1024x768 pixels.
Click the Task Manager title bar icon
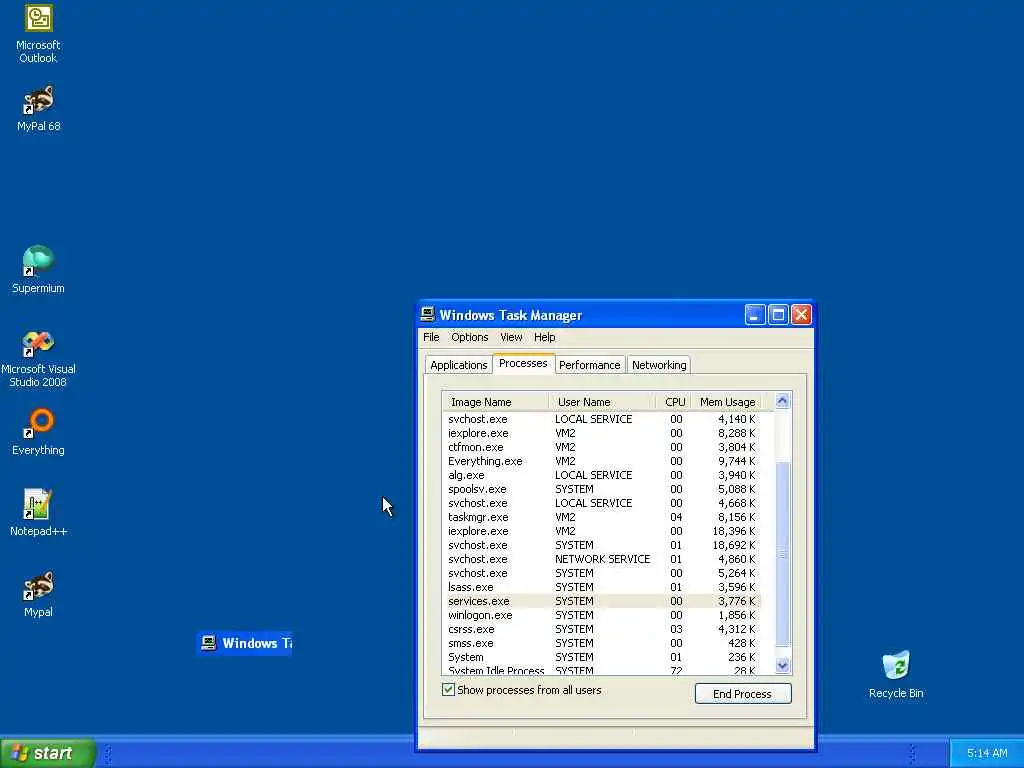[428, 315]
